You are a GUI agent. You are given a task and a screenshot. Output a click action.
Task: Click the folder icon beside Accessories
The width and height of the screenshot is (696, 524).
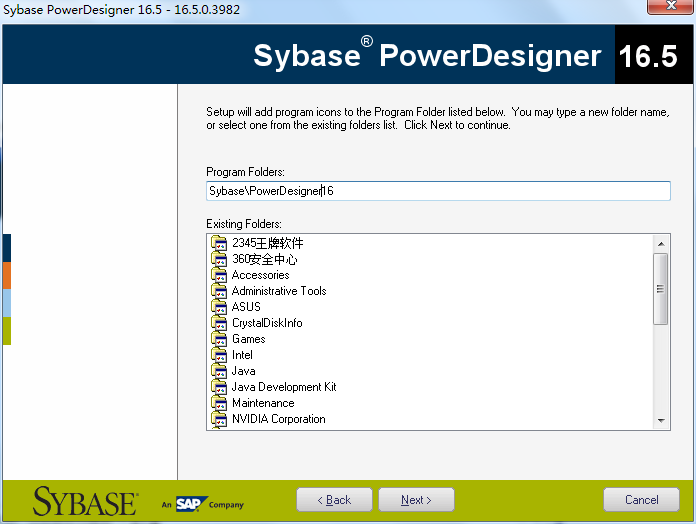tap(219, 275)
